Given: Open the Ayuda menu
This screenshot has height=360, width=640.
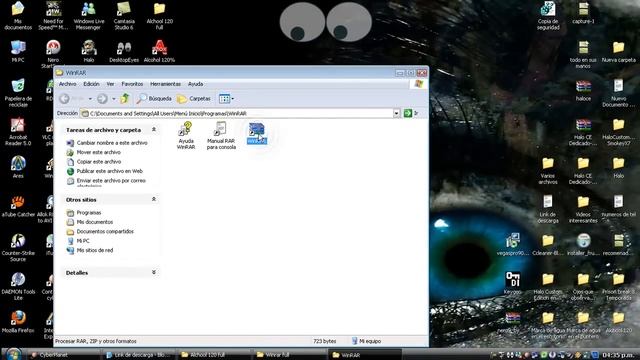Looking at the screenshot, I should (x=196, y=84).
